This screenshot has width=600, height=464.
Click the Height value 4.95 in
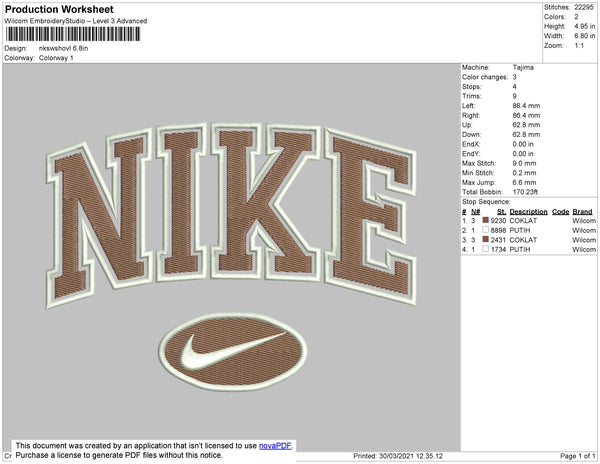(584, 26)
